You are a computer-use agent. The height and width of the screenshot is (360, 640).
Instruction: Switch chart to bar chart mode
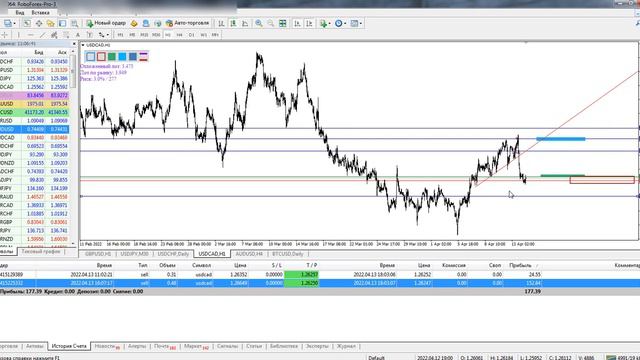coord(221,23)
